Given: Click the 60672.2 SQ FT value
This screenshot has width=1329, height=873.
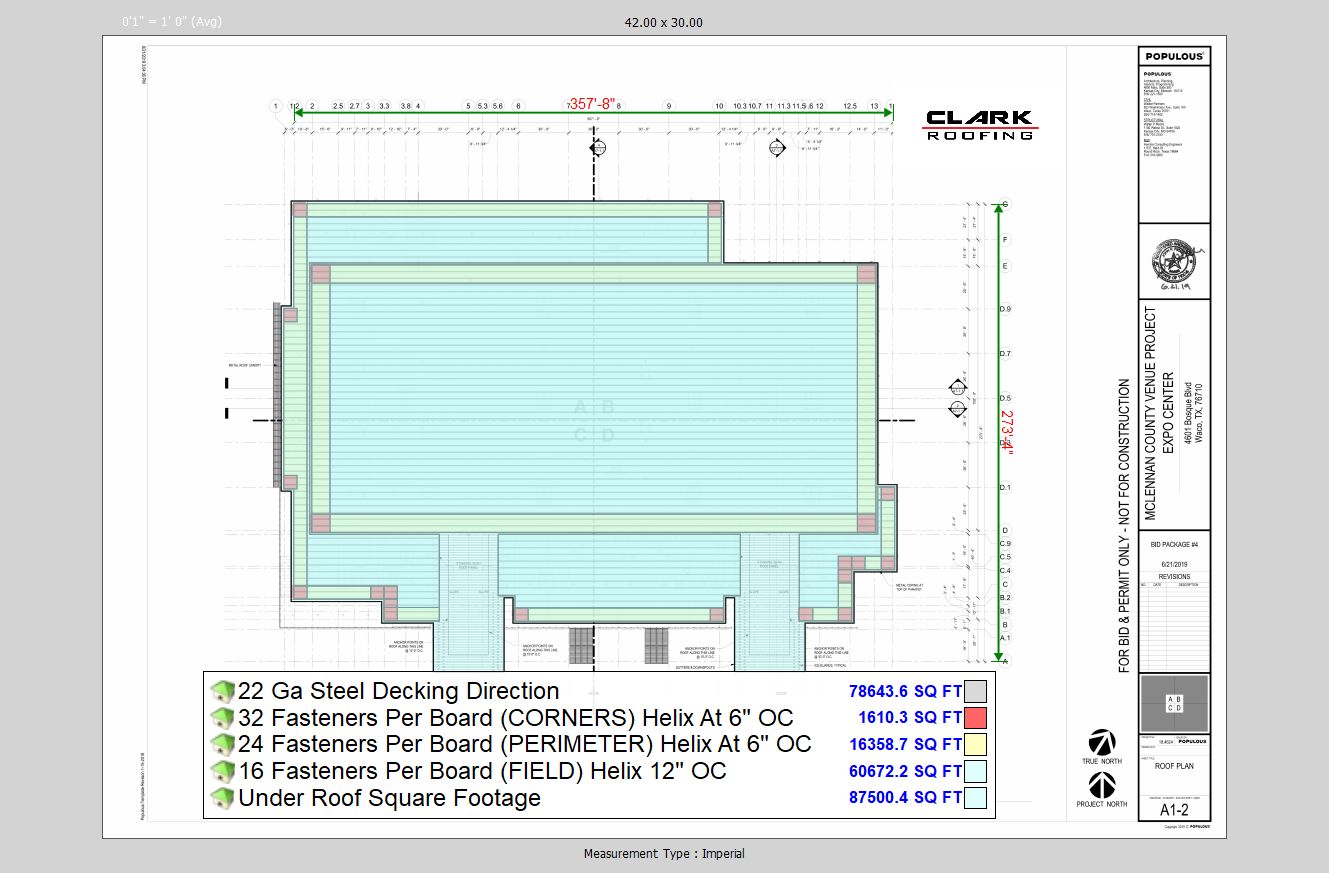Looking at the screenshot, I should [x=905, y=772].
